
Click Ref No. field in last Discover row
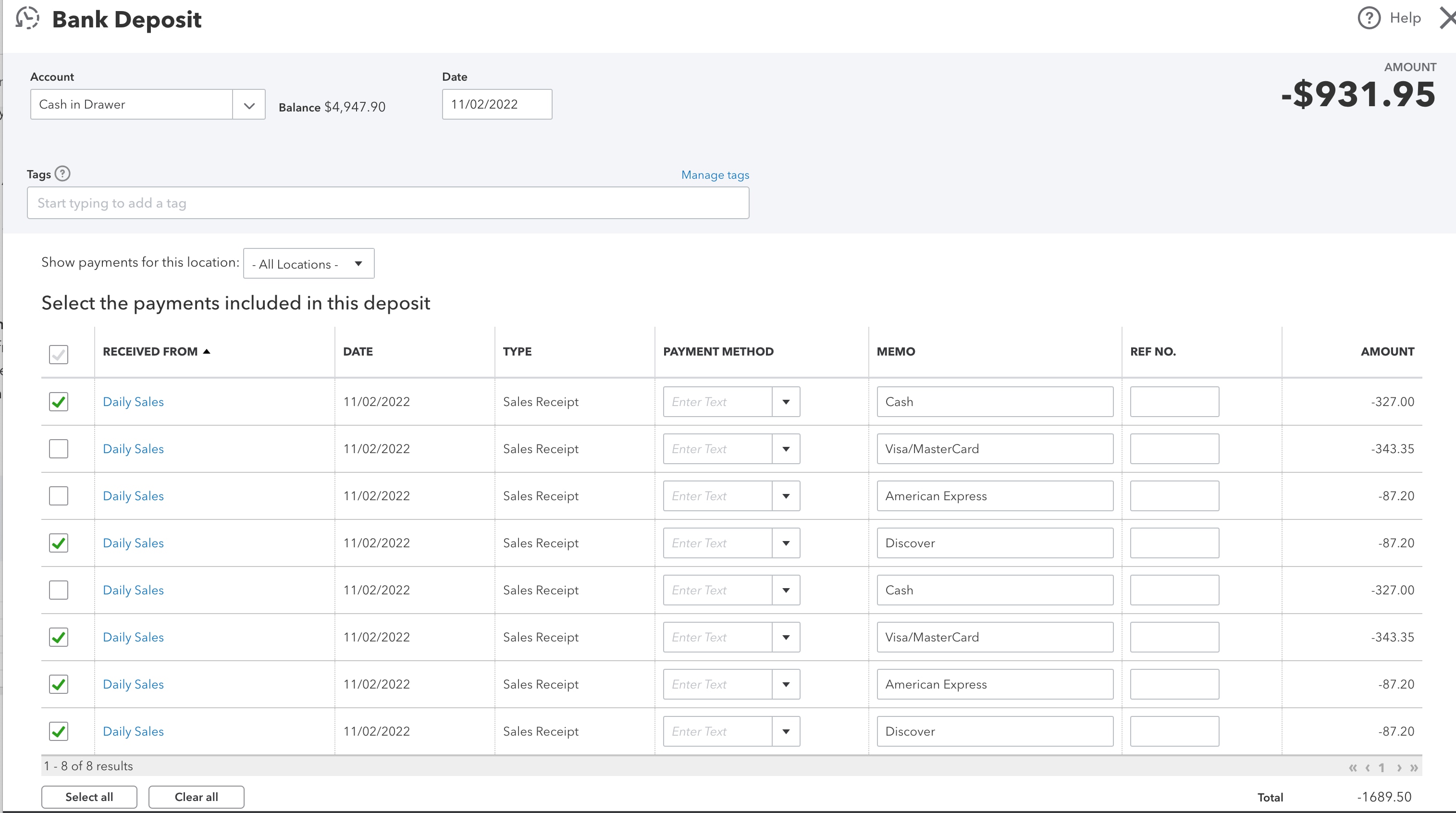(1174, 731)
